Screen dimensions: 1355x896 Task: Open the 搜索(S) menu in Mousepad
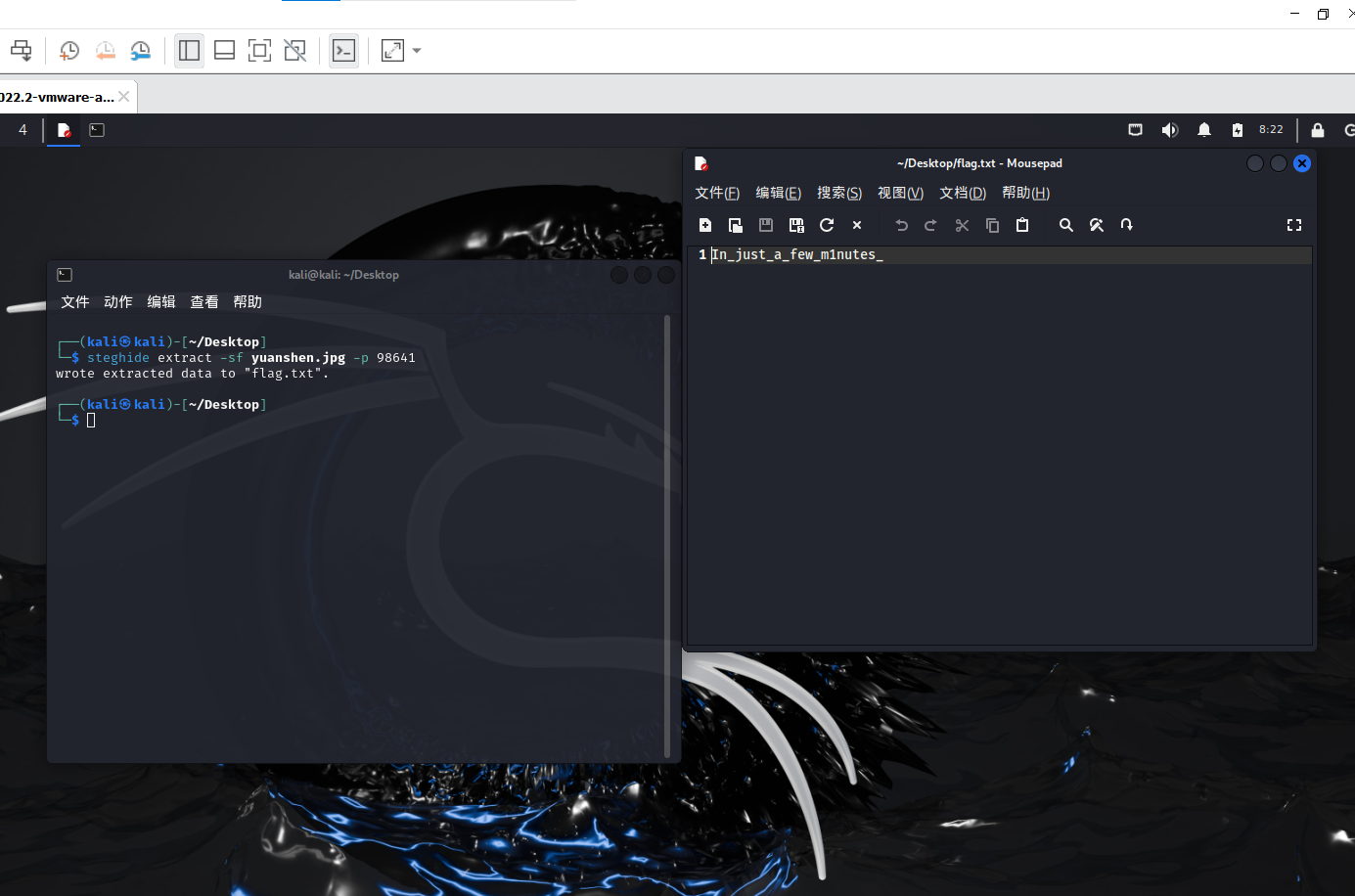(839, 193)
